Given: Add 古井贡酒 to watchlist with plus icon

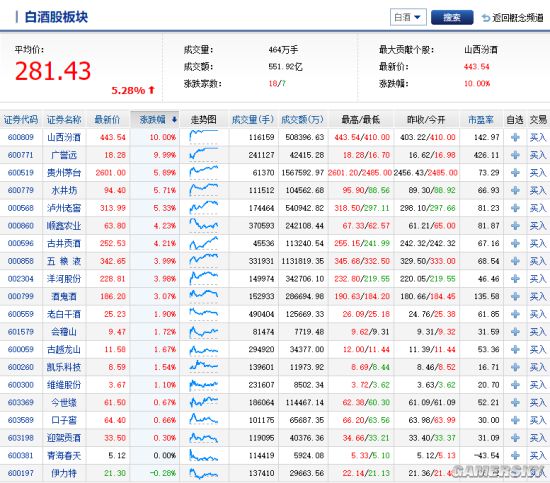Looking at the screenshot, I should pyautogui.click(x=515, y=243).
